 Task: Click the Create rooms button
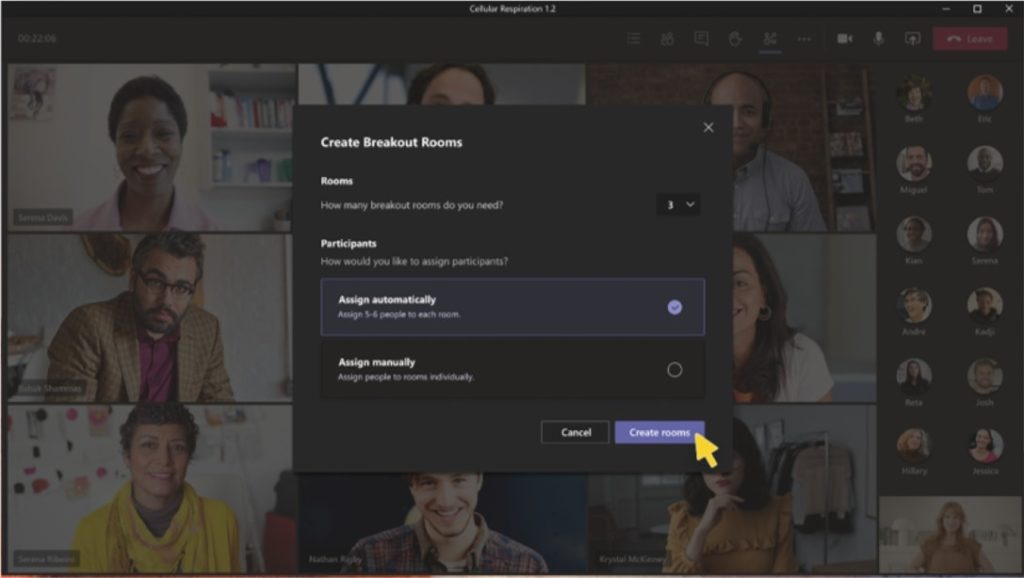point(660,432)
